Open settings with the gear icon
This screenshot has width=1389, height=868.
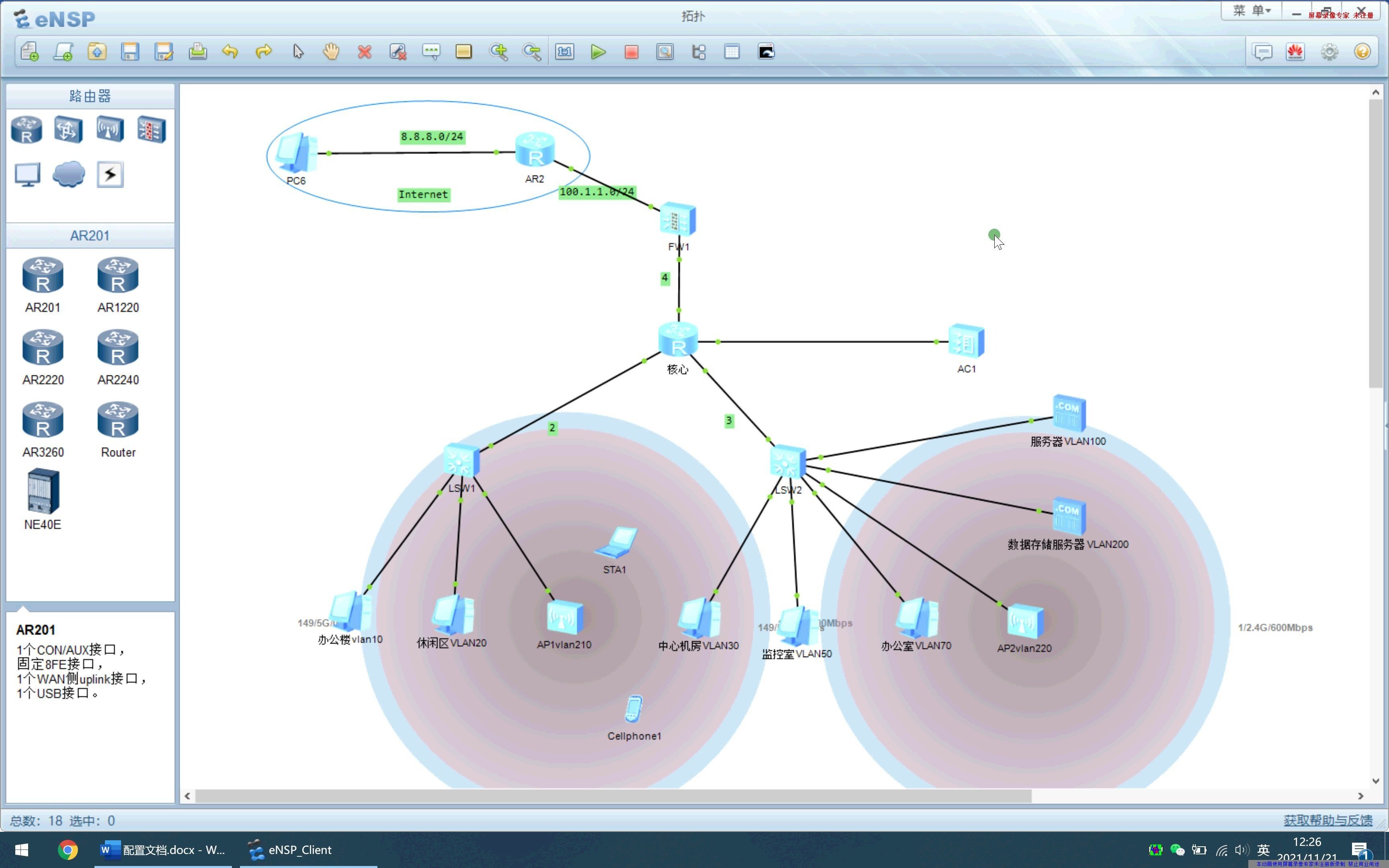(1329, 52)
